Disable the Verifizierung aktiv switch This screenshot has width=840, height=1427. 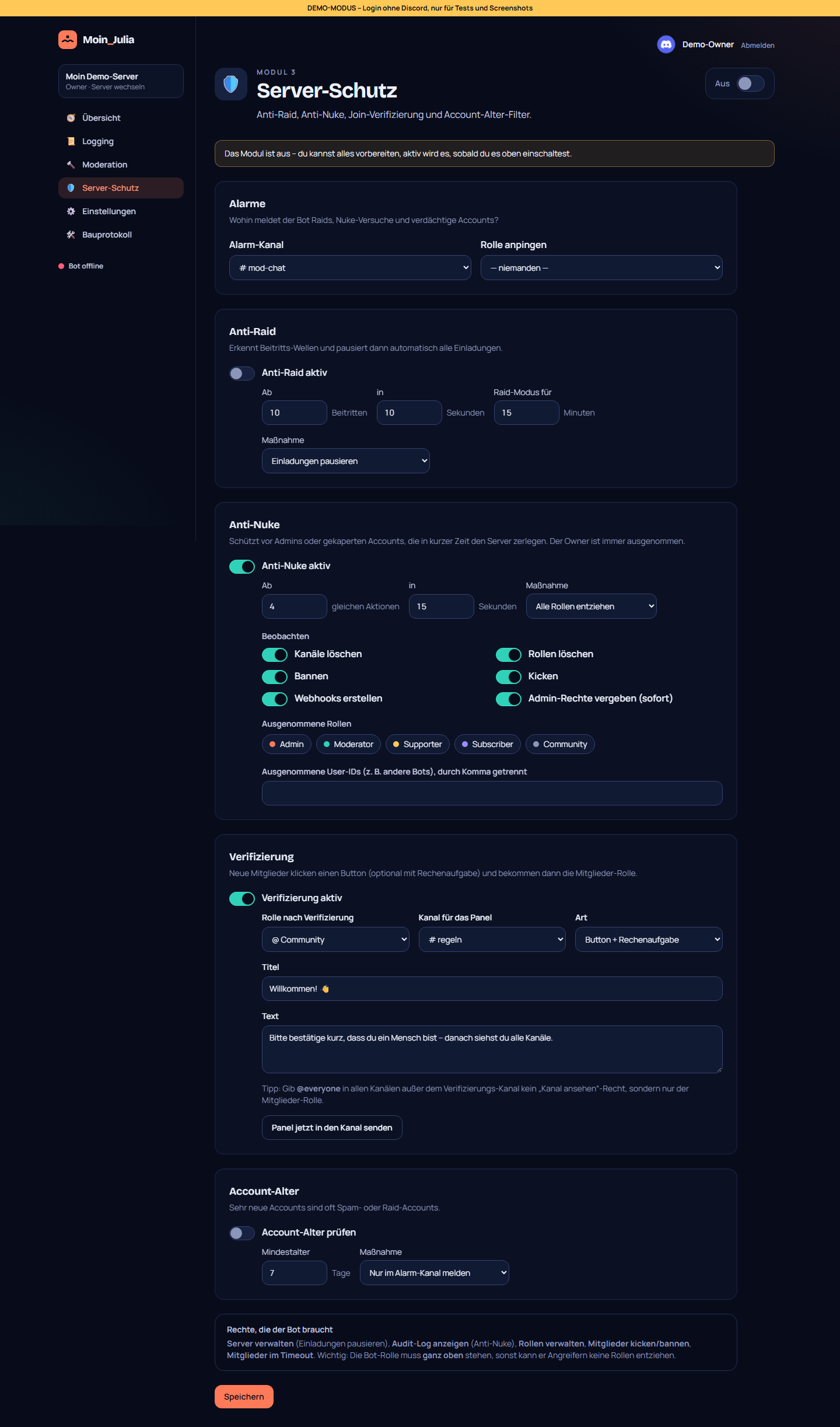tap(242, 899)
